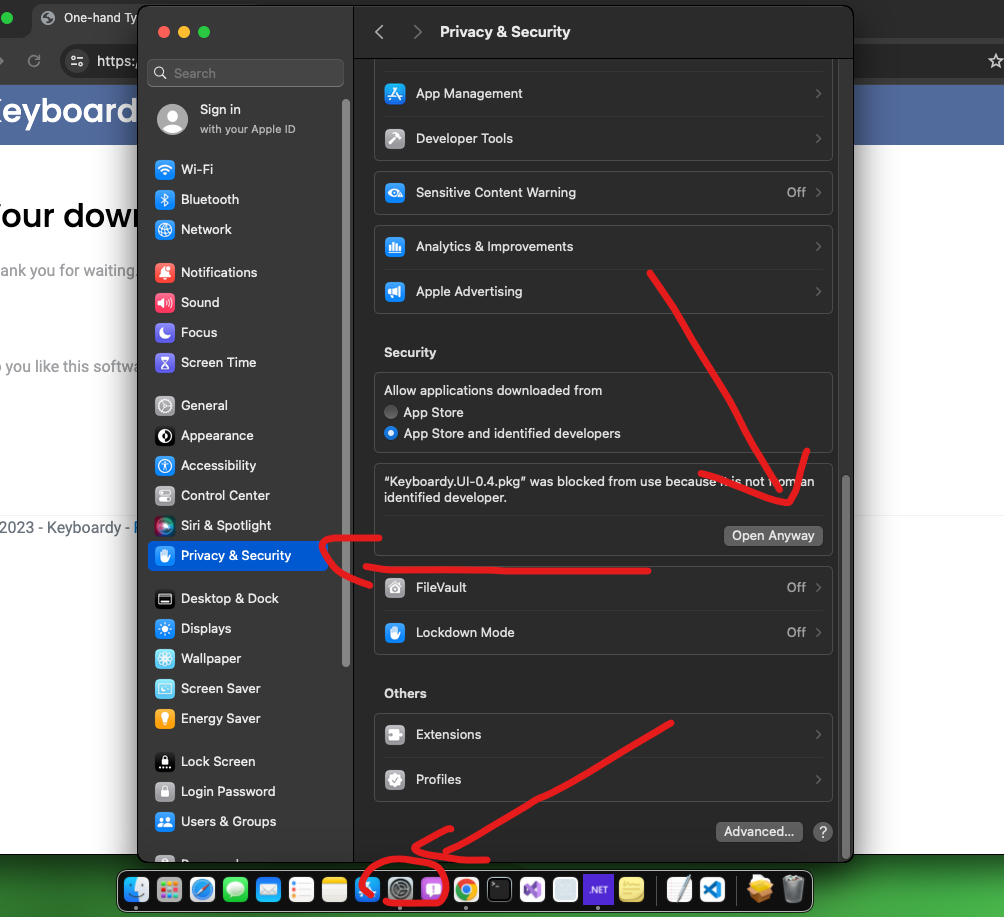This screenshot has width=1004, height=917.
Task: Click the Focus moon icon
Action: pyautogui.click(x=165, y=333)
